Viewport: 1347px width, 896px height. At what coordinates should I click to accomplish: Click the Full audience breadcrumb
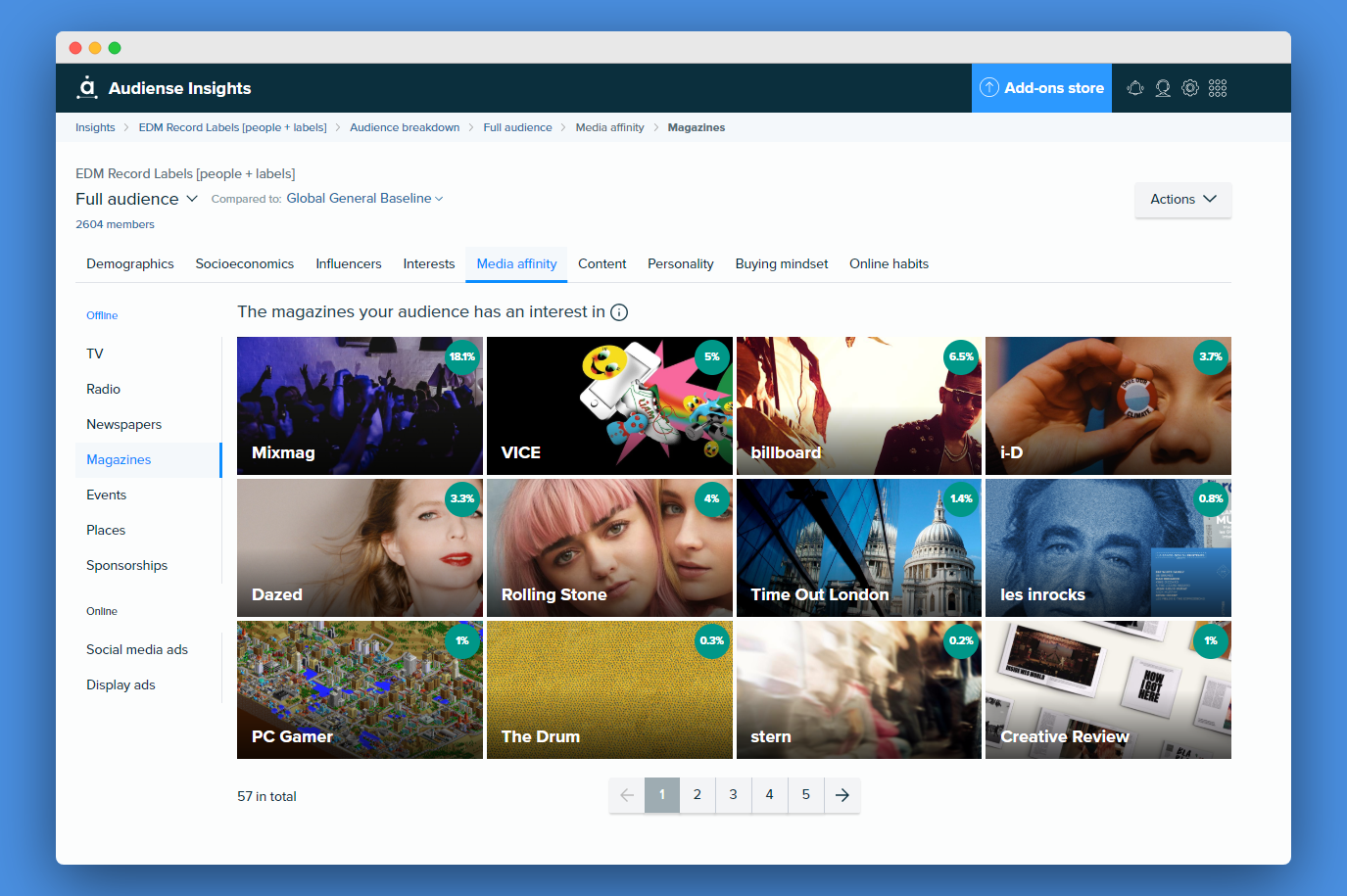(x=517, y=127)
